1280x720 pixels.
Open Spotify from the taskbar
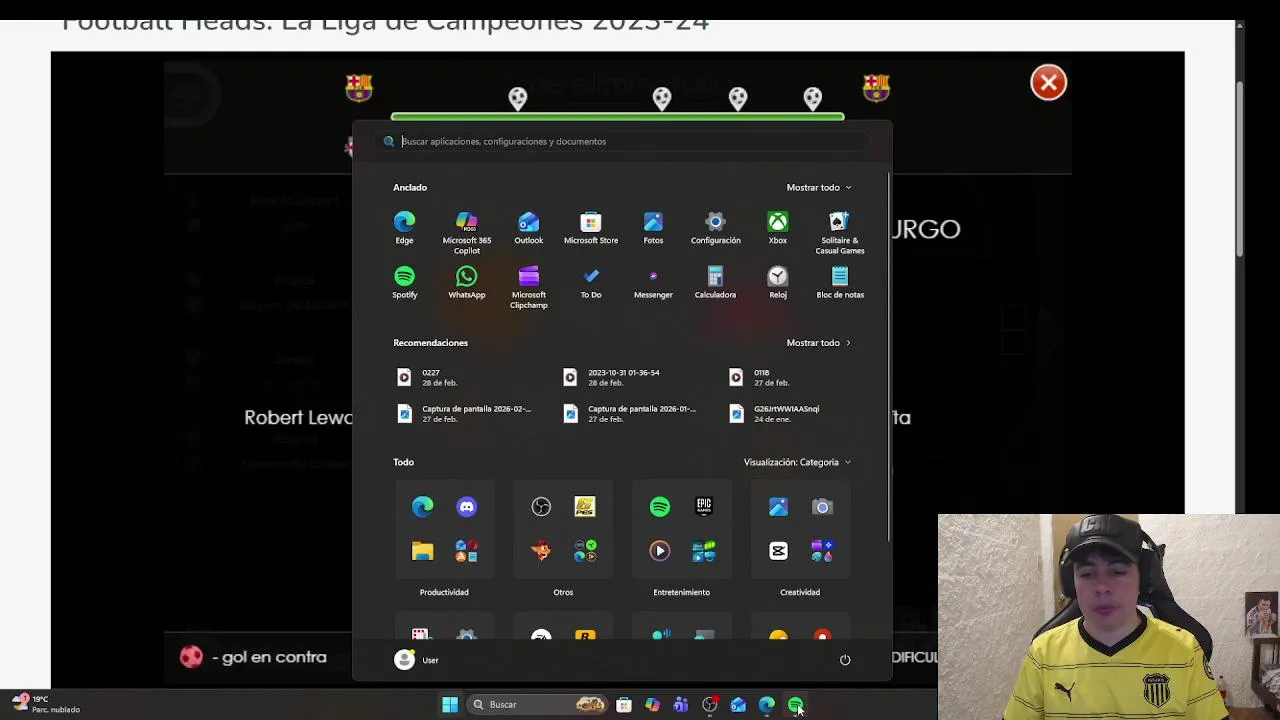pyautogui.click(x=795, y=705)
